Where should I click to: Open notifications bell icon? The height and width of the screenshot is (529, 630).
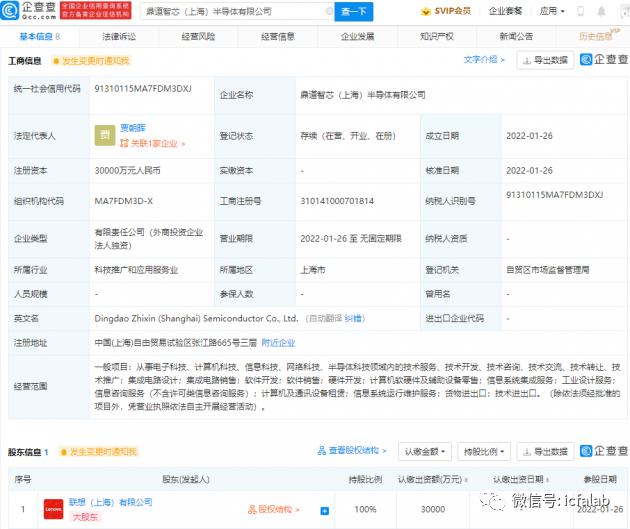(x=601, y=11)
